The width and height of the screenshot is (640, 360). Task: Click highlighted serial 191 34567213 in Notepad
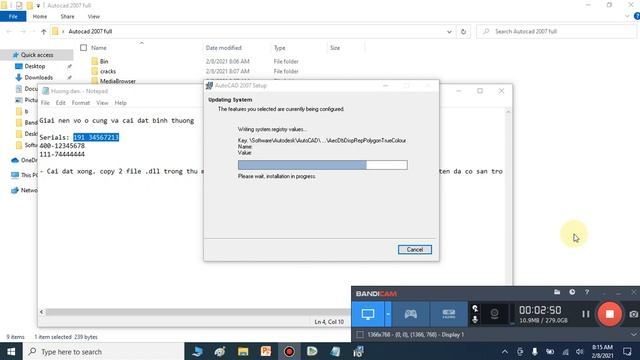tap(96, 137)
